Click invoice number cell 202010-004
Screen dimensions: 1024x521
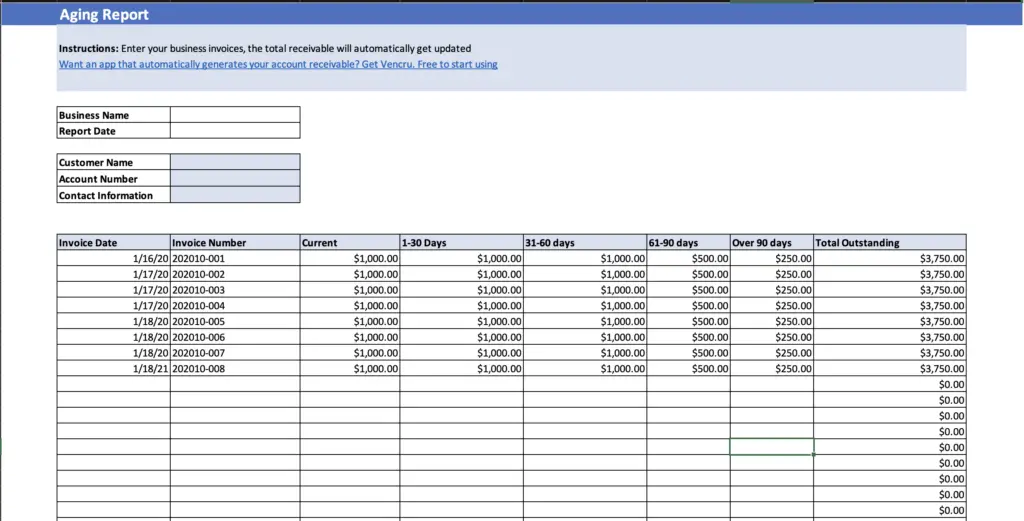point(235,305)
